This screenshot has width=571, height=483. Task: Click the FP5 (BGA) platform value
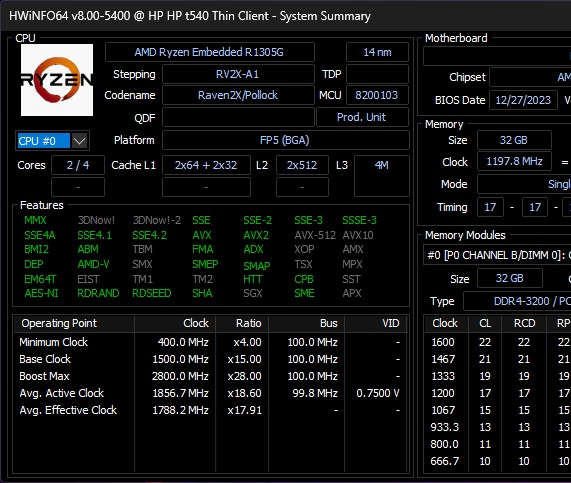pyautogui.click(x=285, y=140)
